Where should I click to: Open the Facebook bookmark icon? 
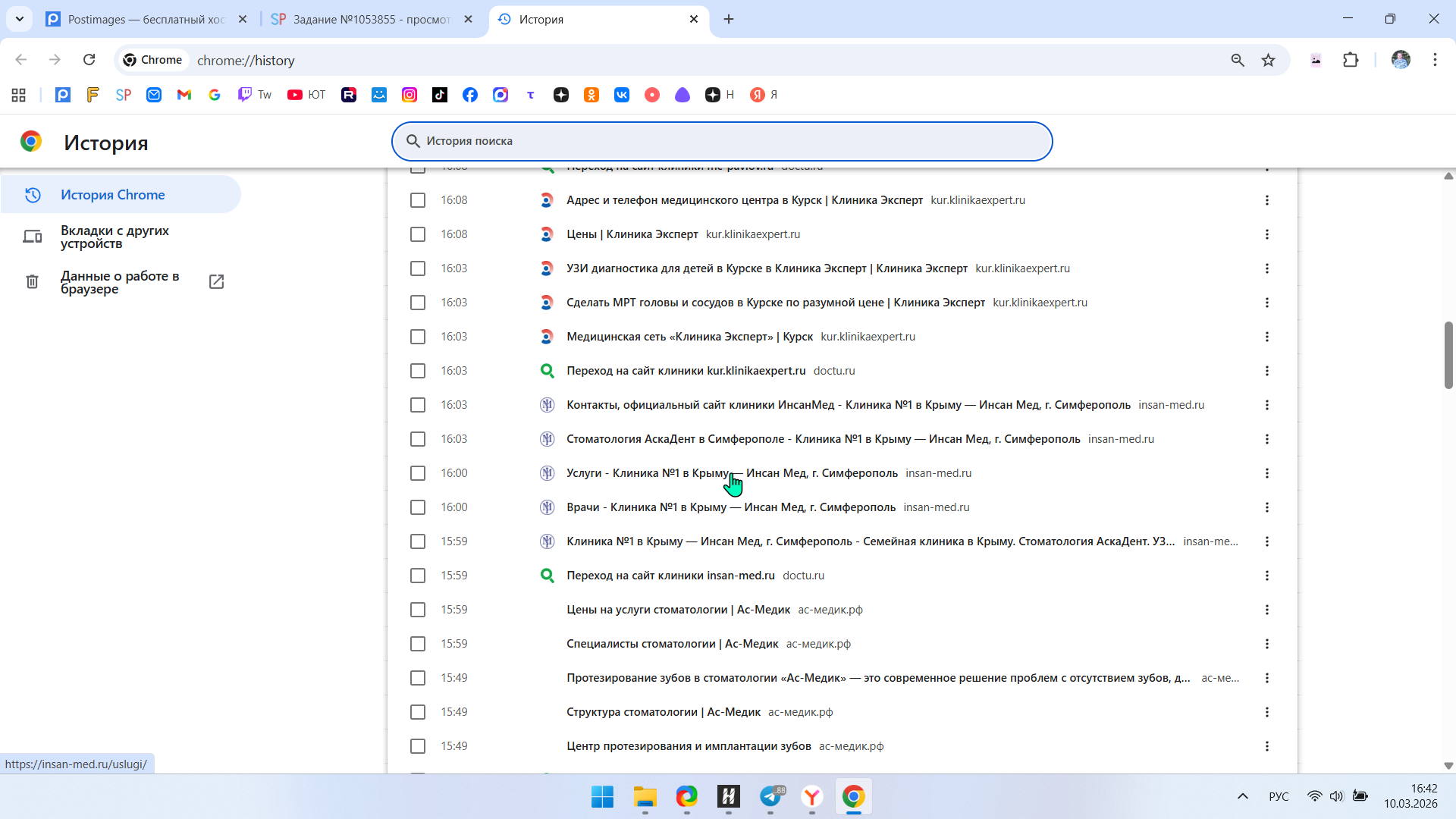(x=470, y=95)
